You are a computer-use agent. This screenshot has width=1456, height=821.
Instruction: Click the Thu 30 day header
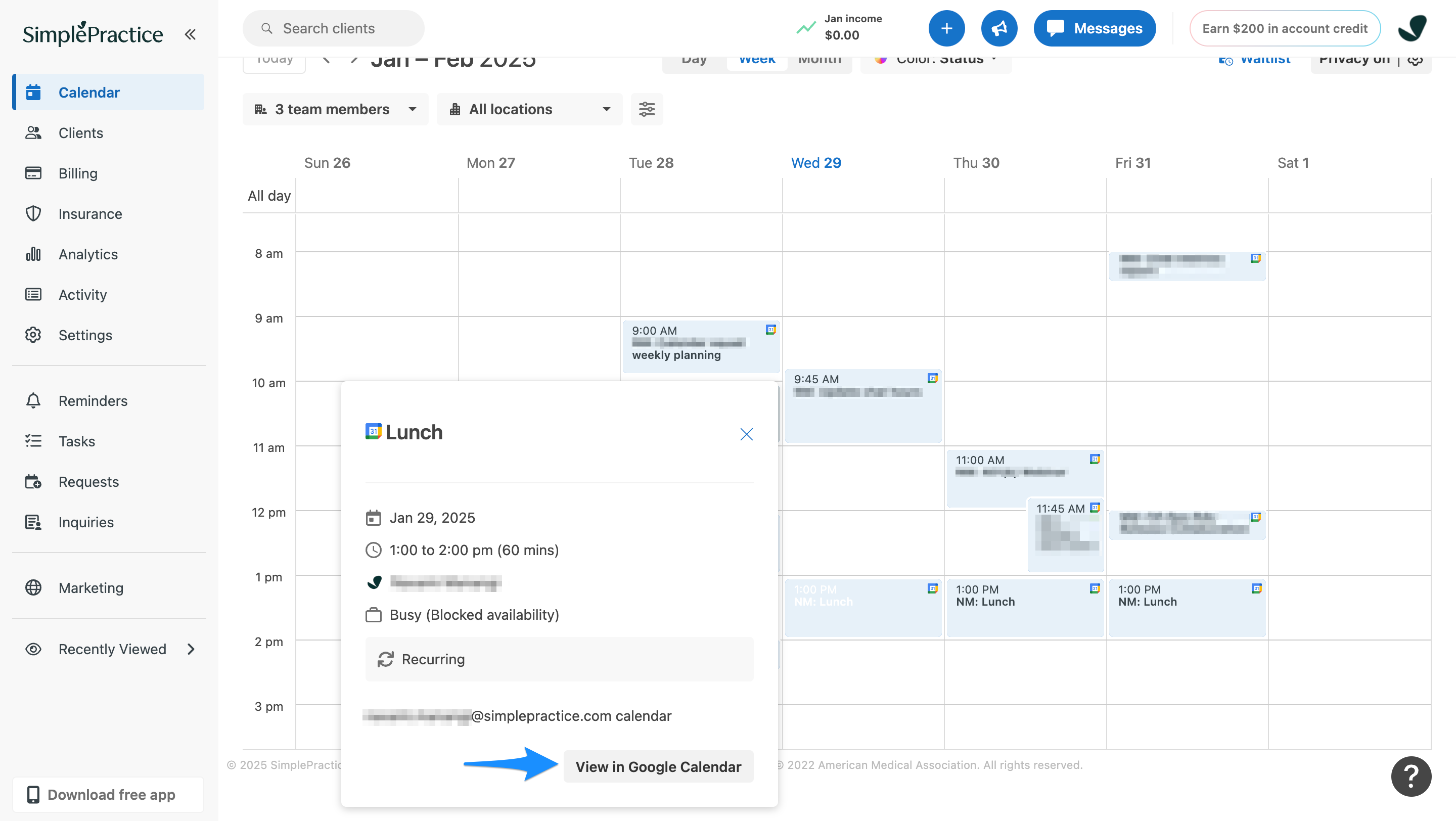tap(976, 163)
